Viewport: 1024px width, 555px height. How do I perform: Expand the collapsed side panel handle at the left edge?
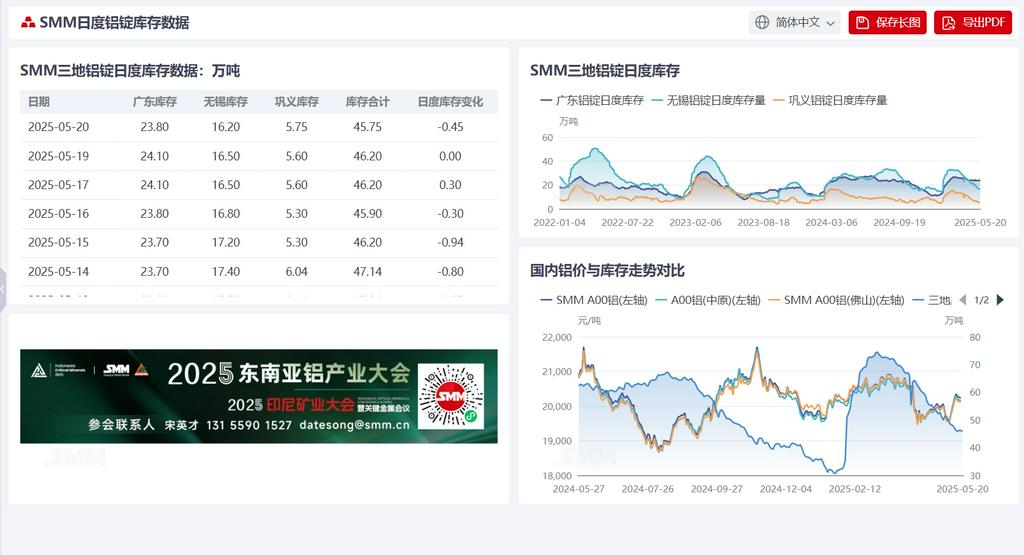[x=3, y=288]
